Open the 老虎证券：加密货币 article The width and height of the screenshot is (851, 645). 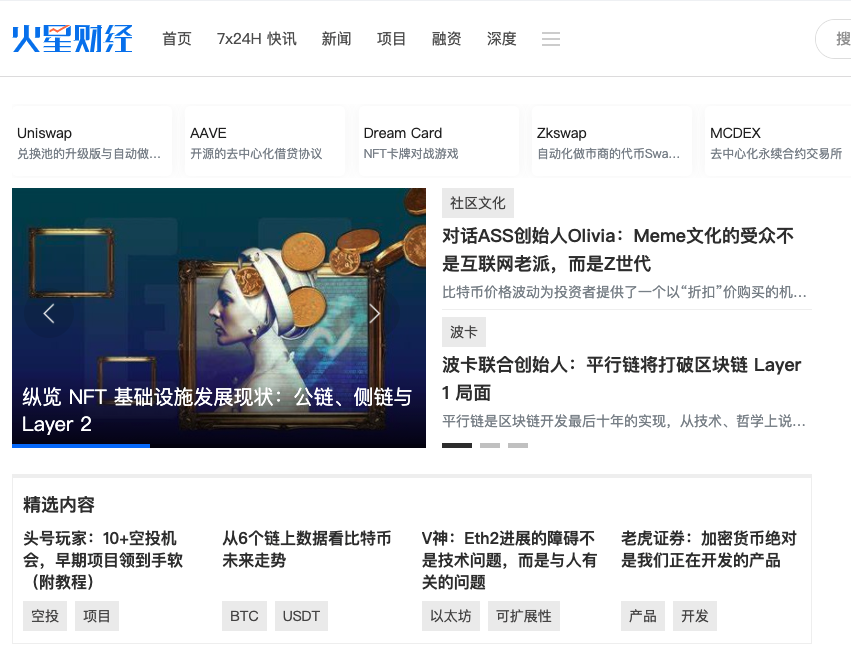pyautogui.click(x=709, y=549)
